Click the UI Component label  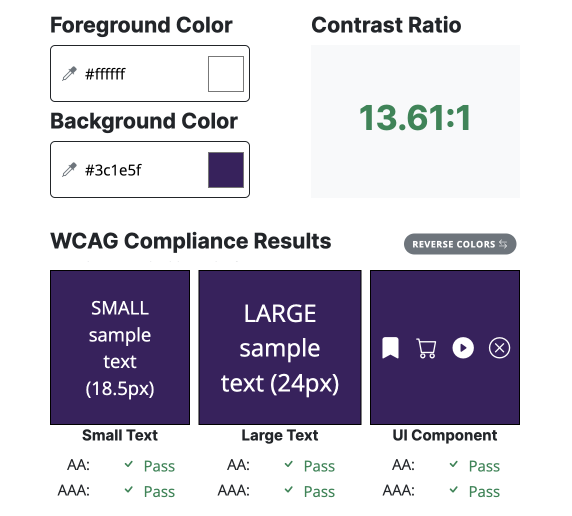click(x=445, y=435)
